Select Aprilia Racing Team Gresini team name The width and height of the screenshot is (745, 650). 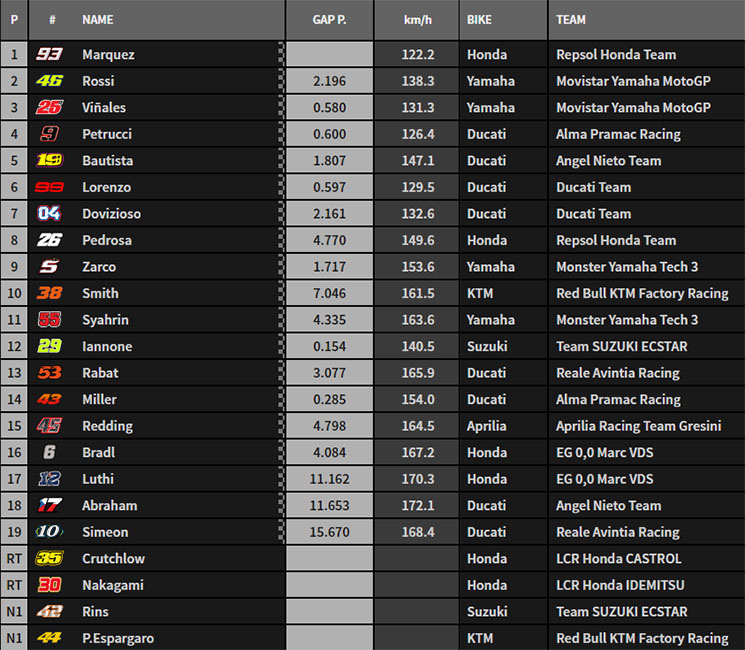[x=639, y=426]
